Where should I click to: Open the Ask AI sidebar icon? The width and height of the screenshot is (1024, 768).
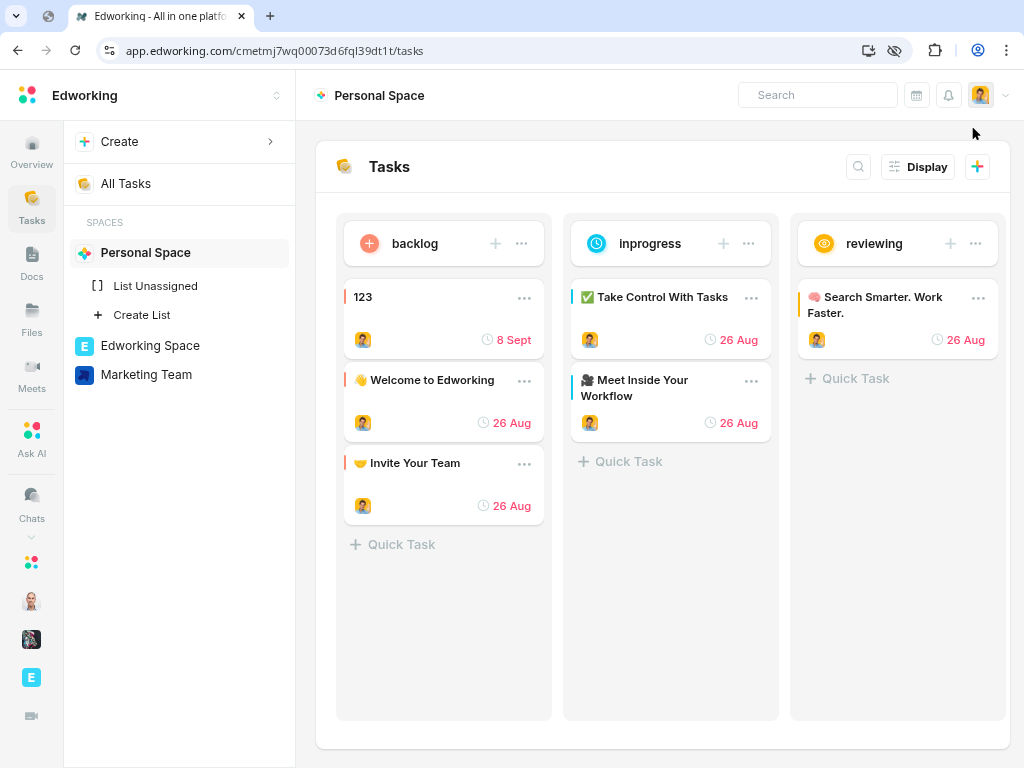(x=32, y=438)
